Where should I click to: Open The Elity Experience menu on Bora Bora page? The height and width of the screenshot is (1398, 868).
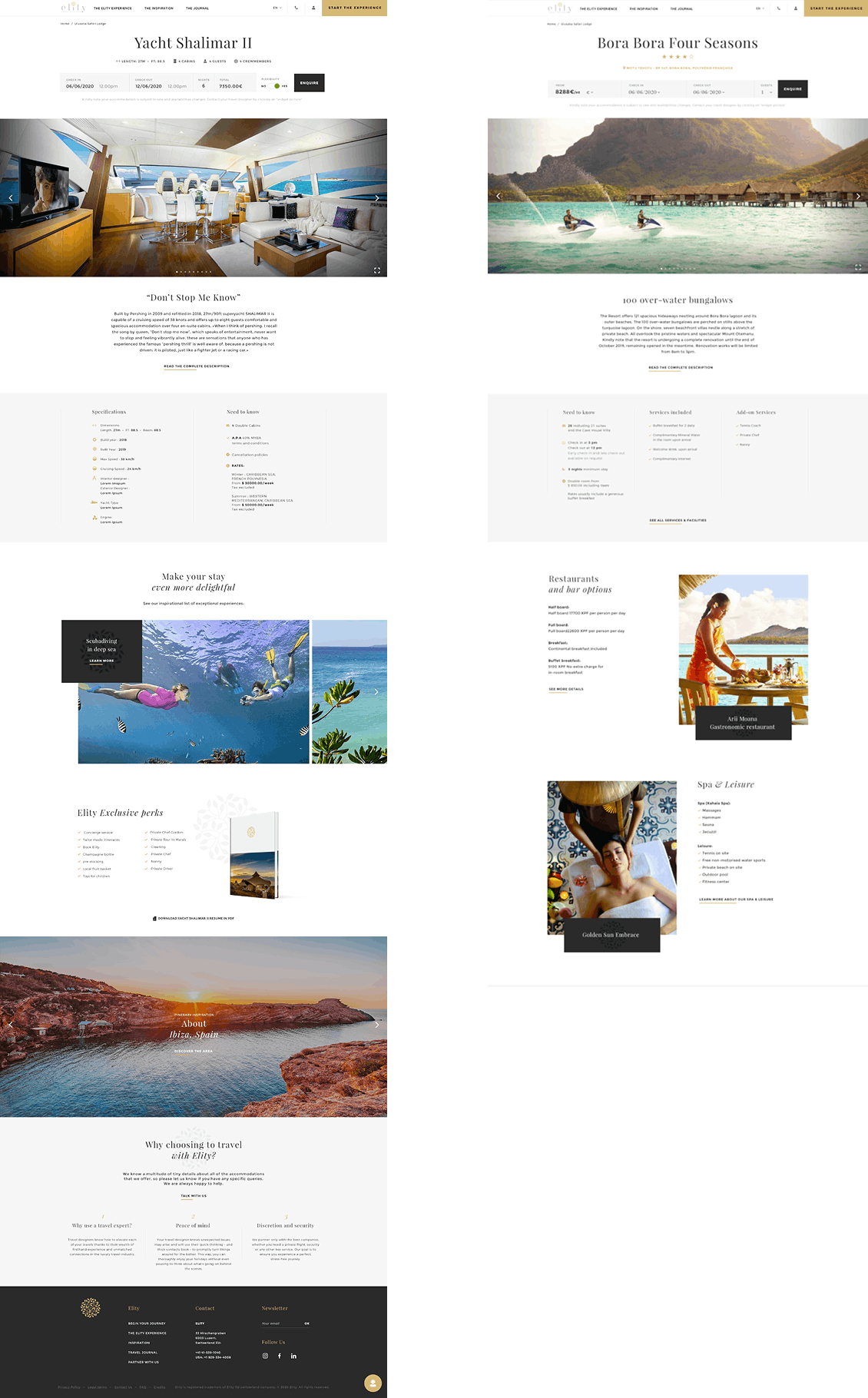[598, 9]
